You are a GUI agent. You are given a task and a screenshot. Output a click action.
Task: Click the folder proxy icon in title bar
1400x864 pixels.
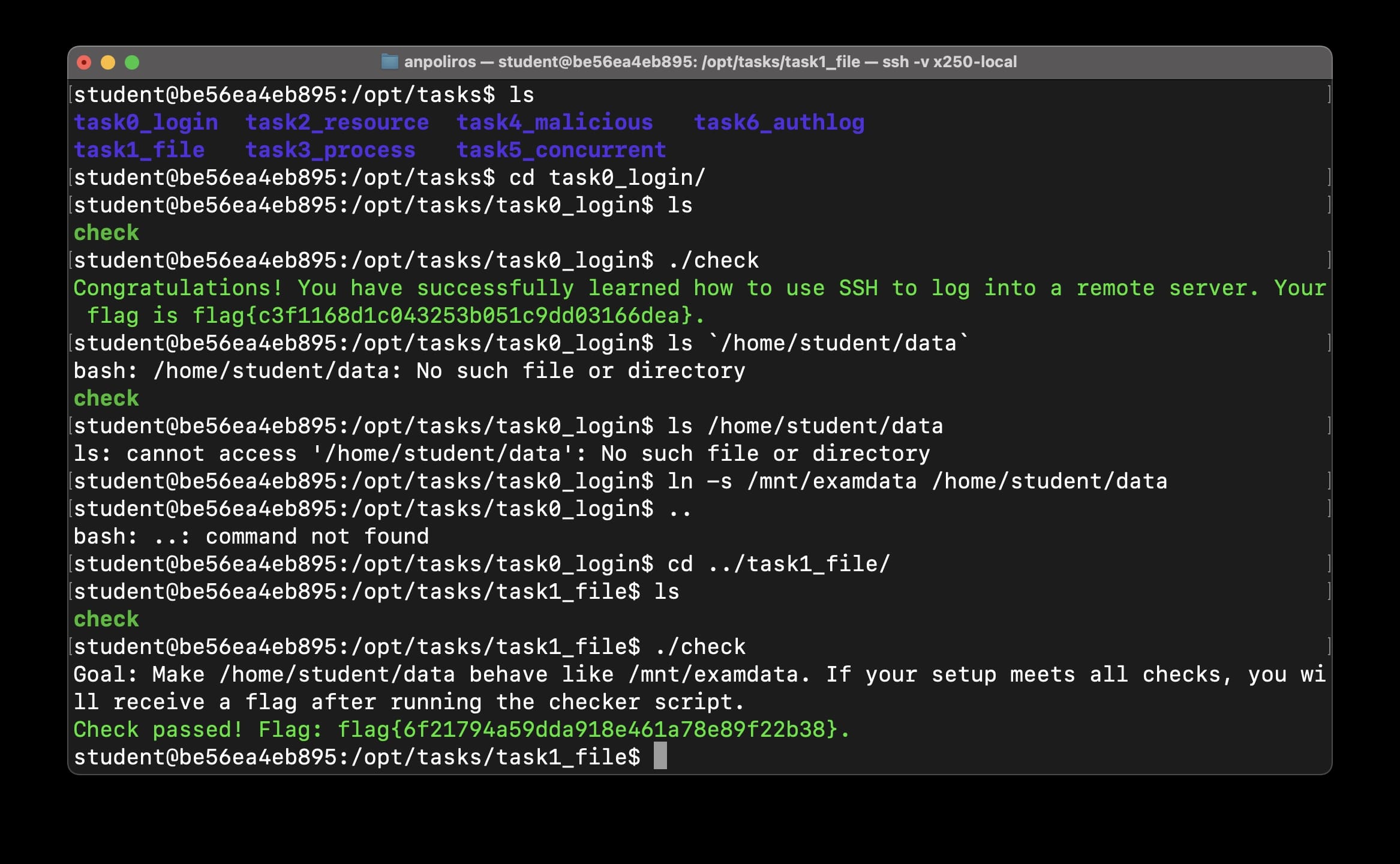tap(390, 62)
